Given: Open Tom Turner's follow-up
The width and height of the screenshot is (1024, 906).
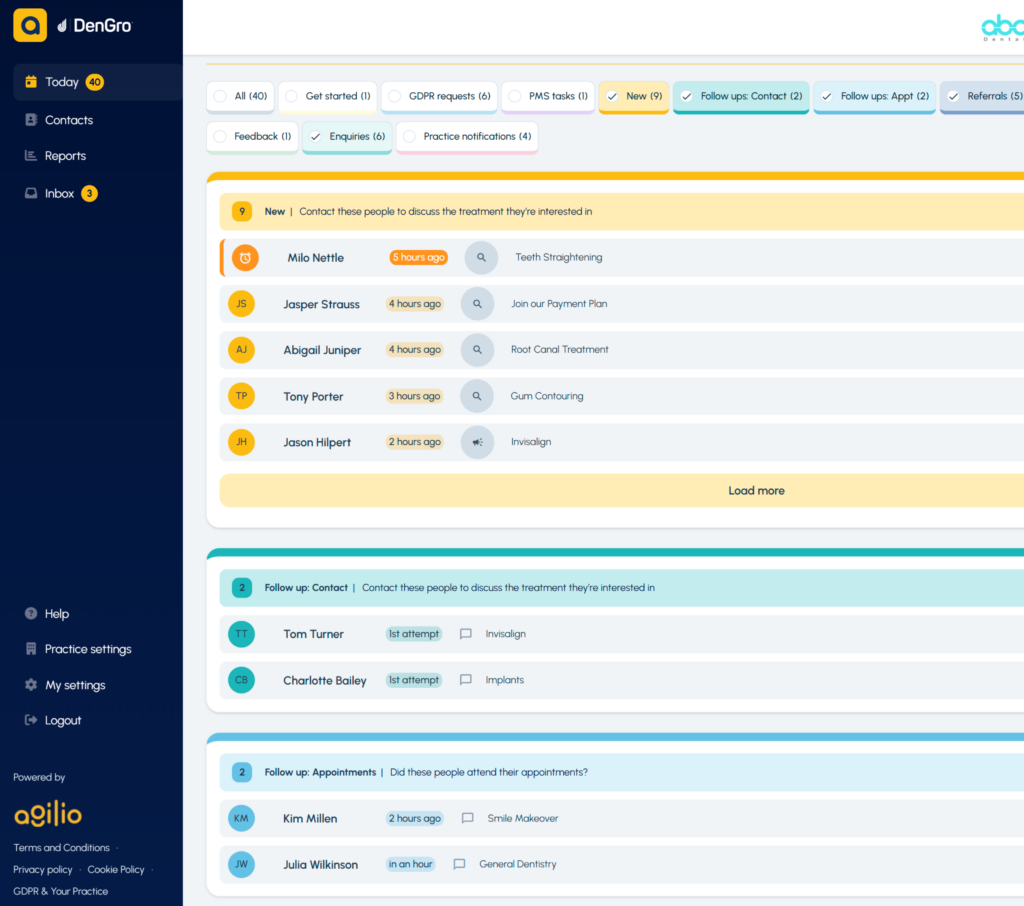Looking at the screenshot, I should coord(622,634).
